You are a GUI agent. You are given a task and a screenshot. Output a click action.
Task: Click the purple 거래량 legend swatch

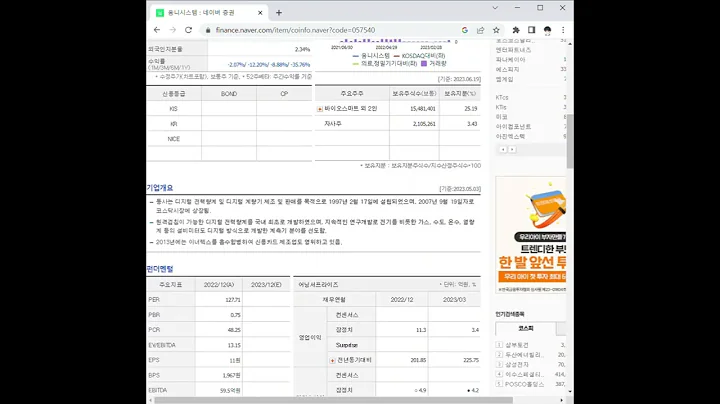424,64
